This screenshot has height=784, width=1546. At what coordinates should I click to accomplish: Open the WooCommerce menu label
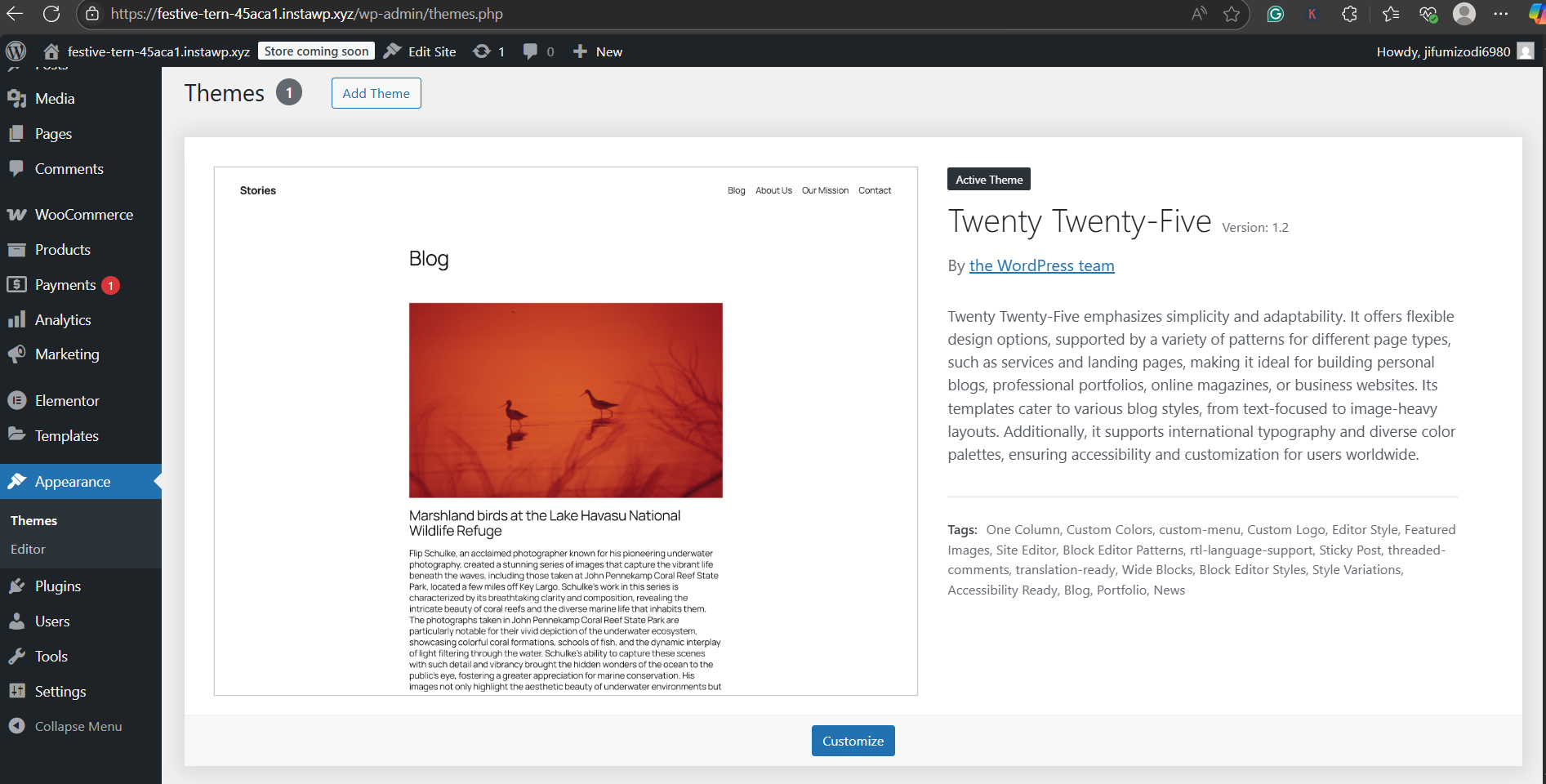(x=84, y=215)
